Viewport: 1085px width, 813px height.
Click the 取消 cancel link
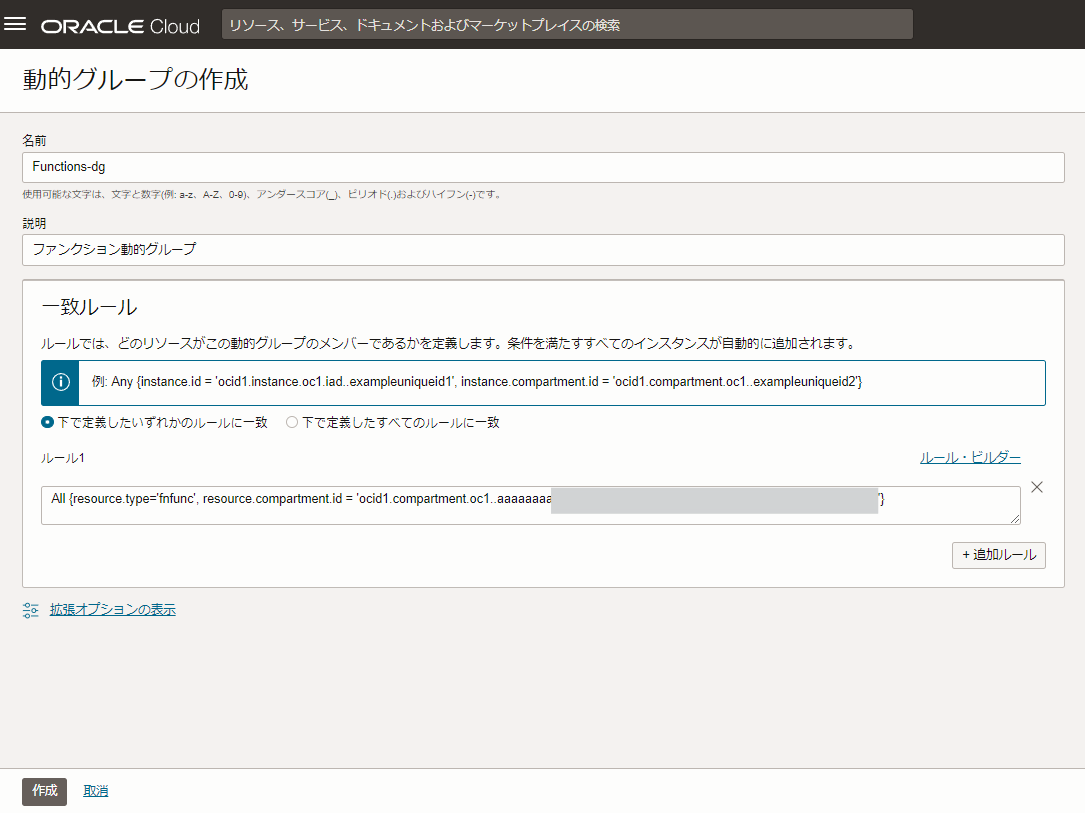tap(95, 791)
